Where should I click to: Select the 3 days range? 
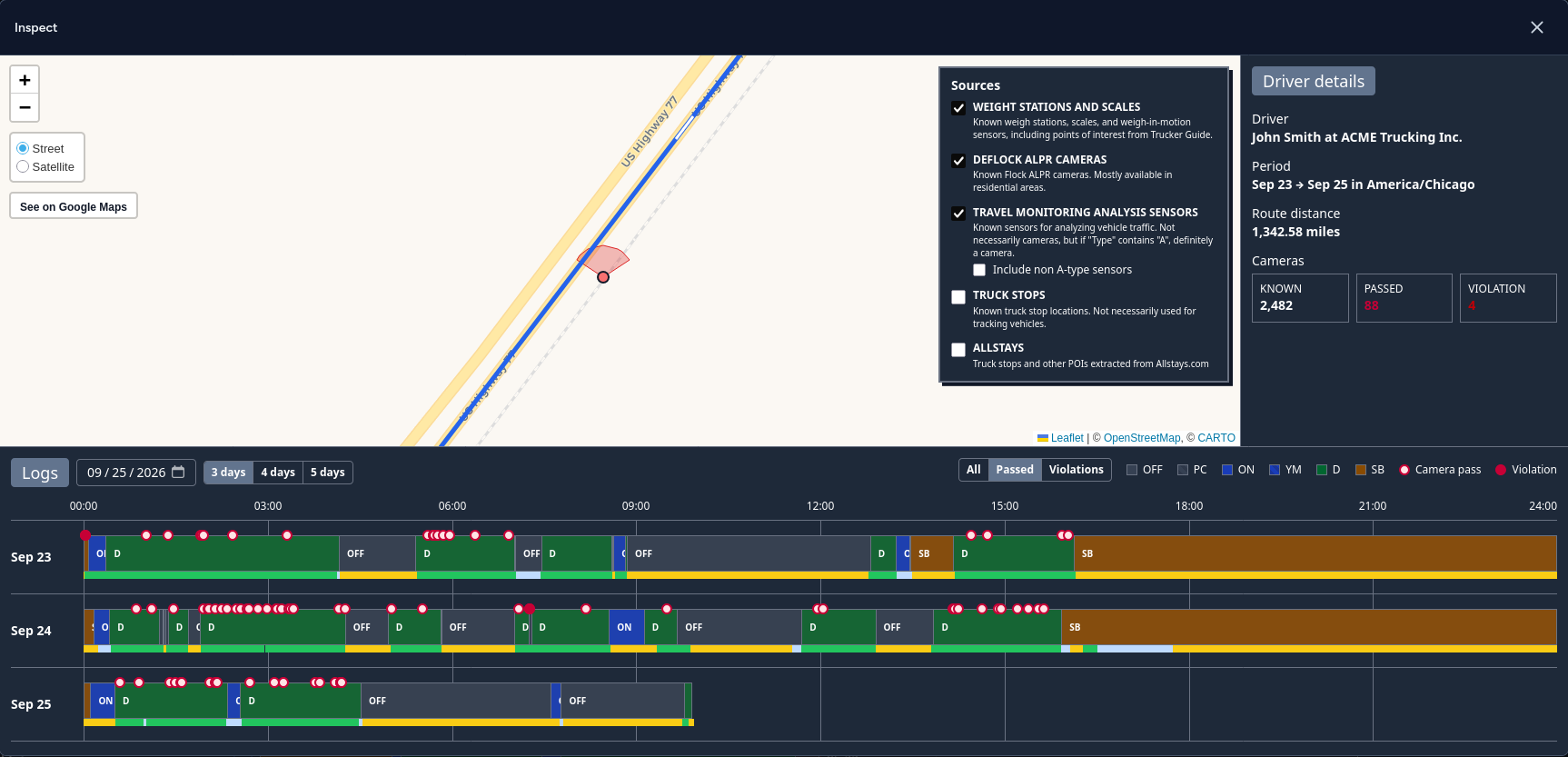[228, 473]
